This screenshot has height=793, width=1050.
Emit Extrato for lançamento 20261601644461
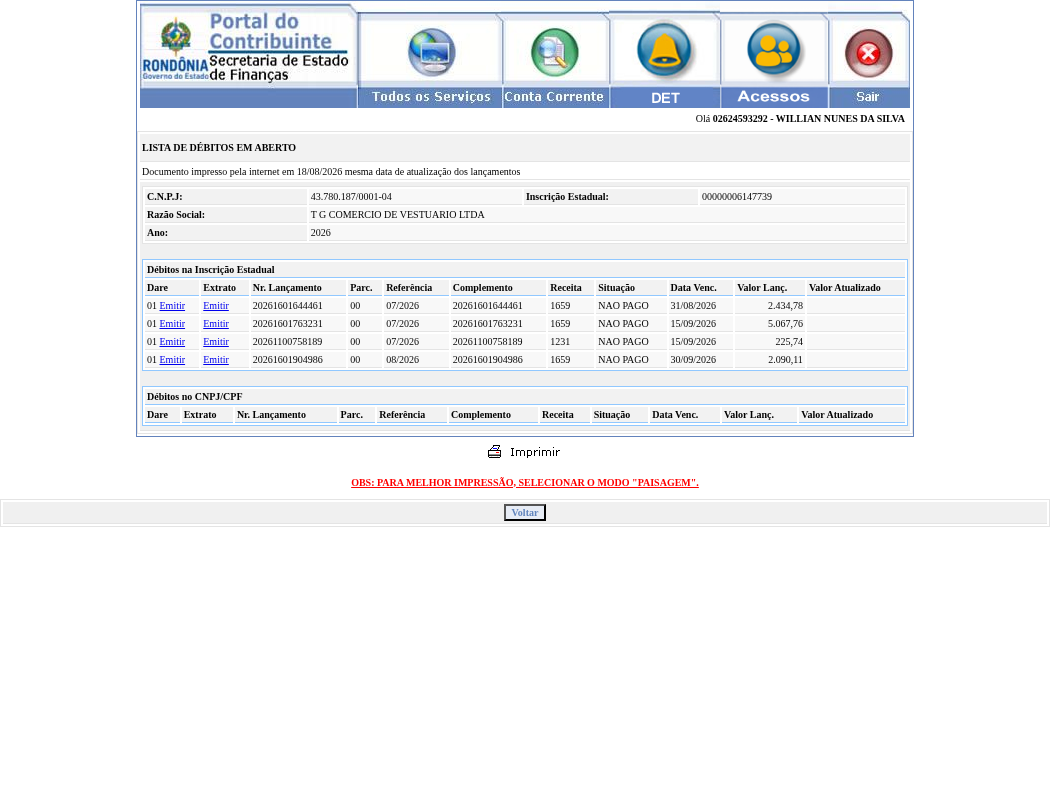click(x=216, y=305)
